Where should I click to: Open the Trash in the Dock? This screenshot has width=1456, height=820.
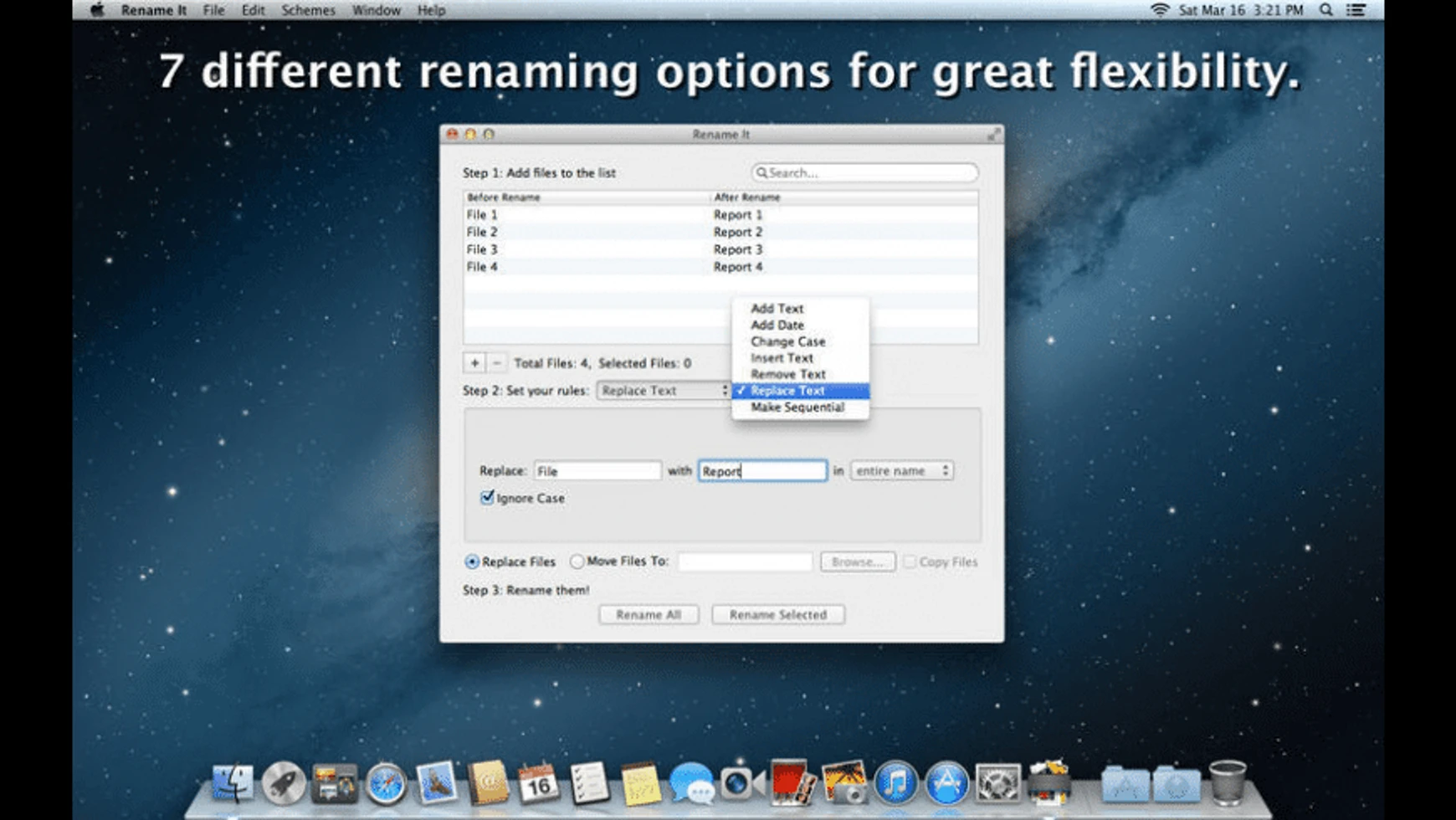pyautogui.click(x=1227, y=786)
